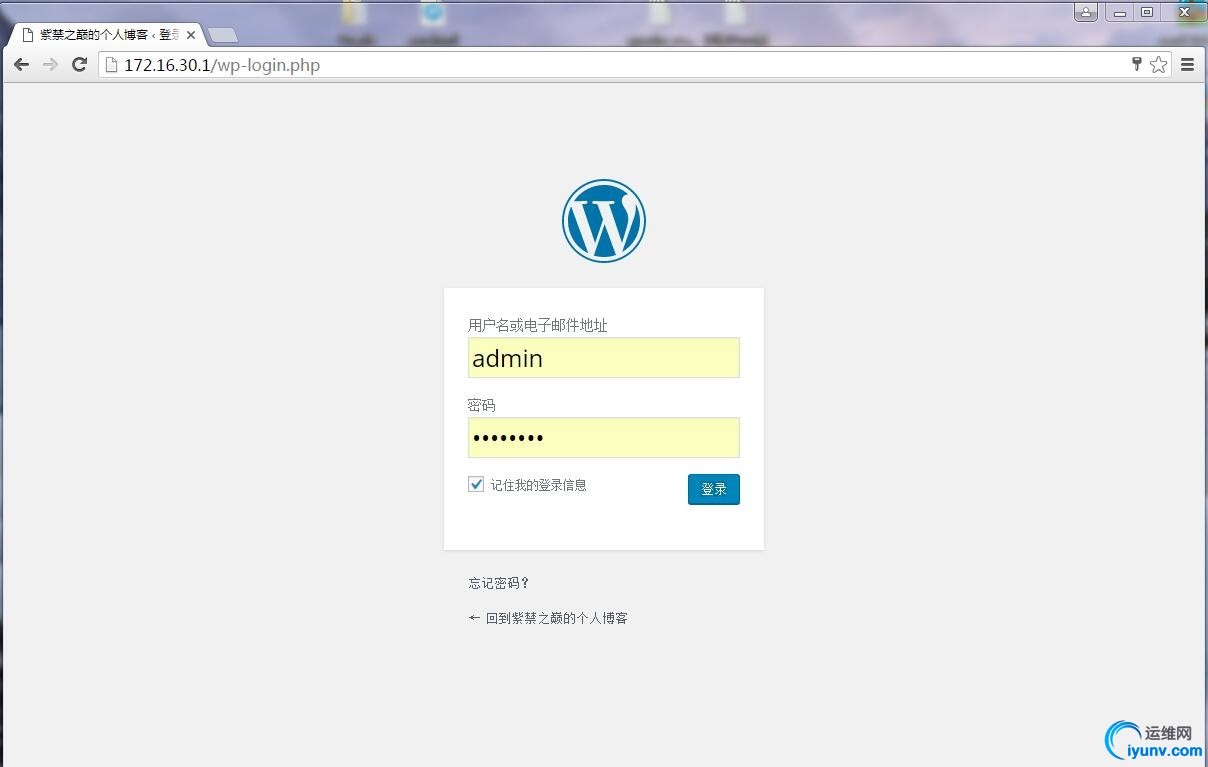The image size is (1208, 767).
Task: Click the WordPress logo
Action: pyautogui.click(x=604, y=221)
